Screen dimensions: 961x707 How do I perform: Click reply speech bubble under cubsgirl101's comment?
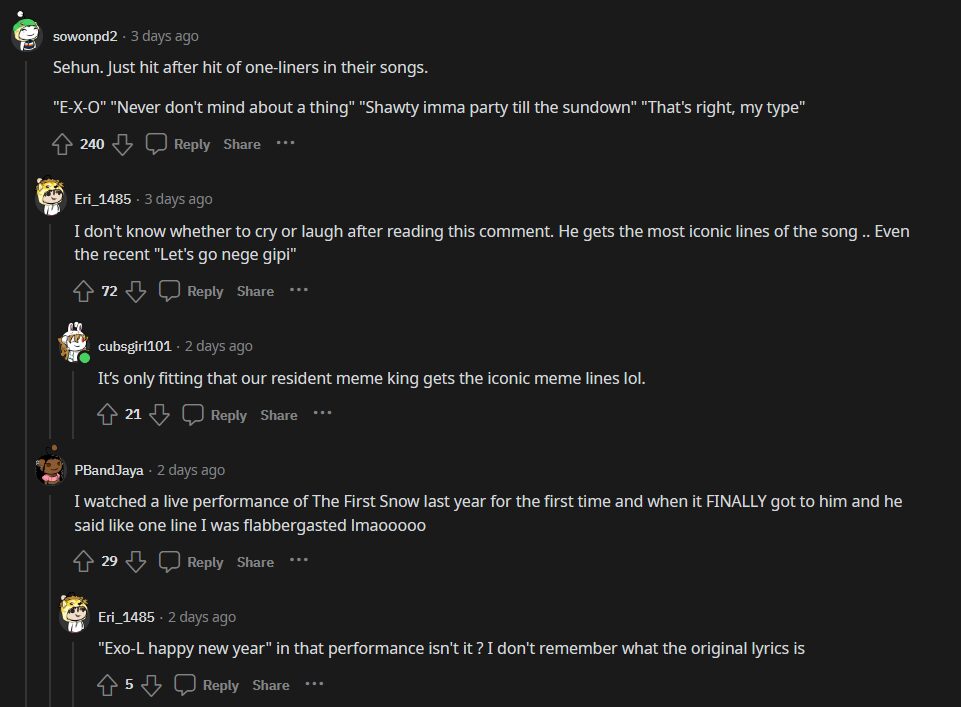(194, 415)
